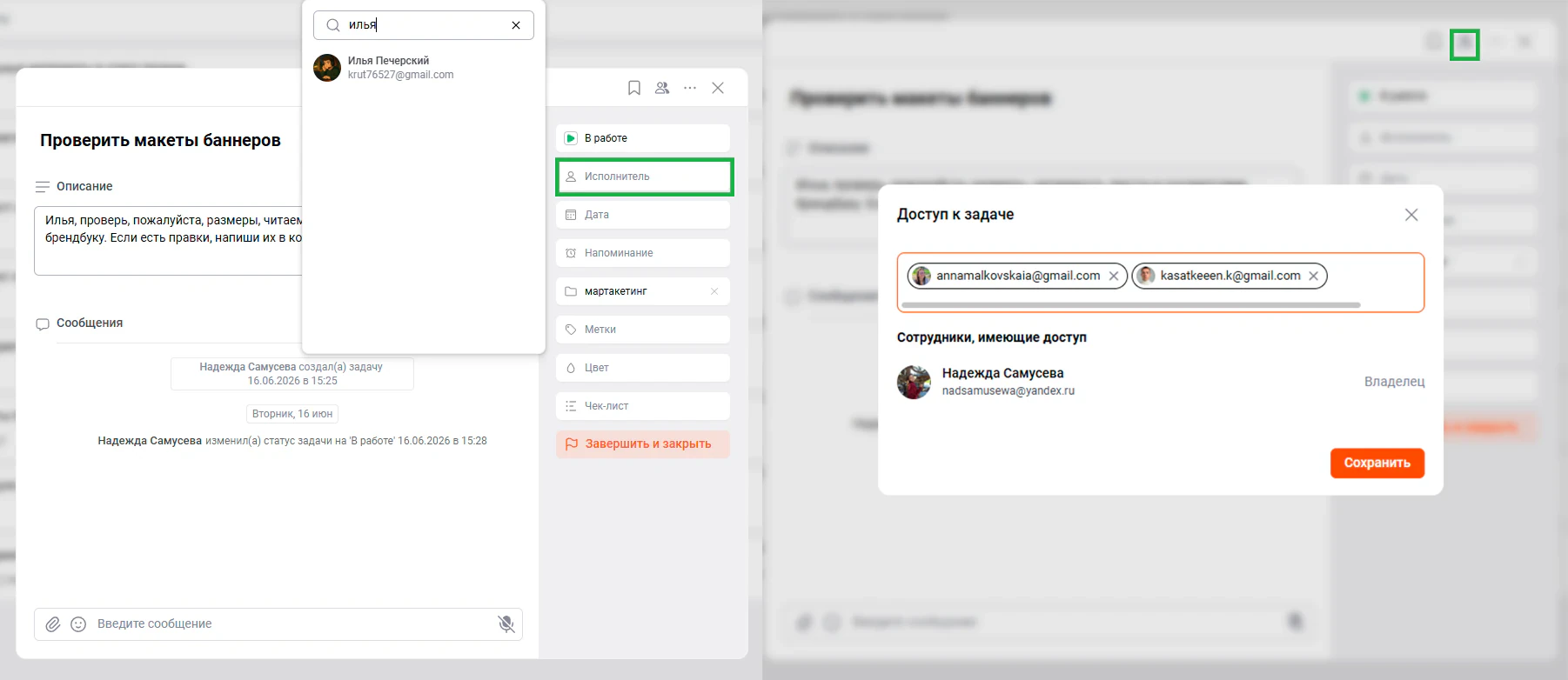The width and height of the screenshot is (1568, 680).
Task: Open the 'В работе' status selector
Action: 643,138
